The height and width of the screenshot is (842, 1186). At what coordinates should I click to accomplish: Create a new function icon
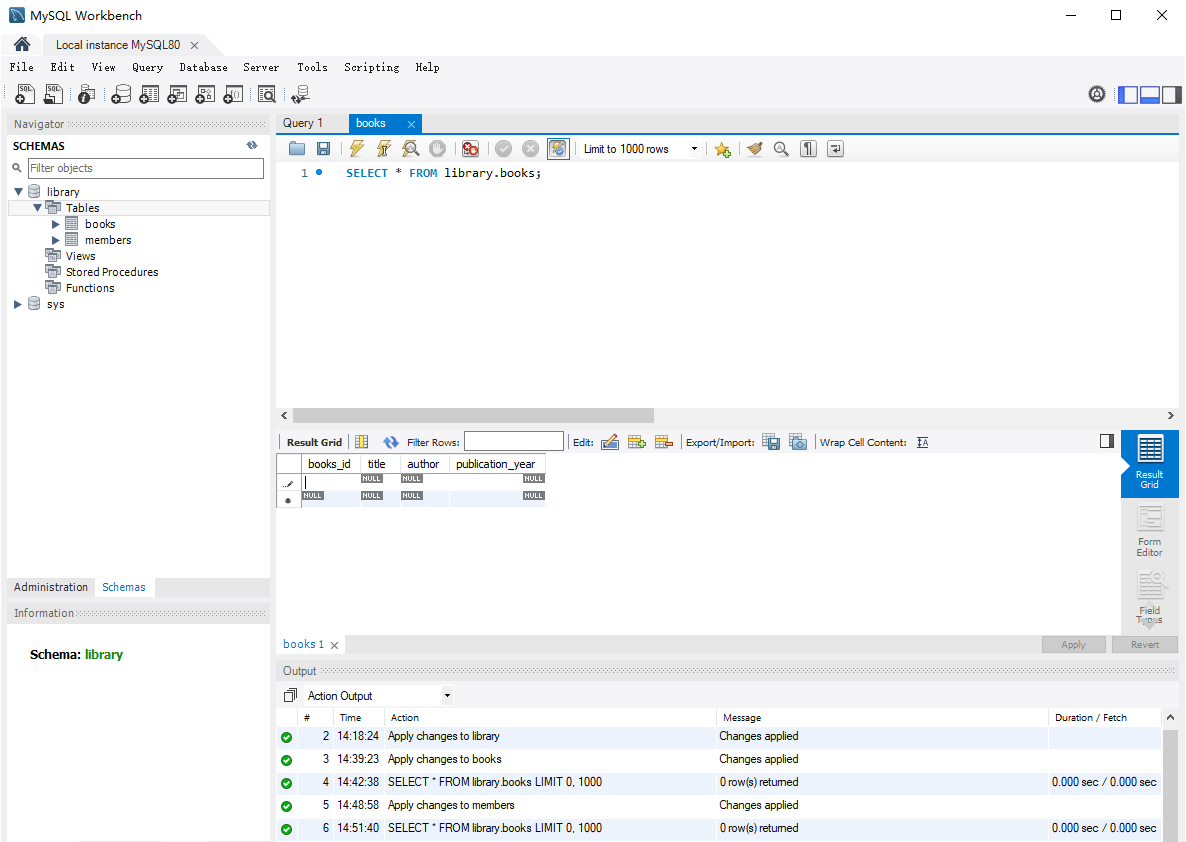click(233, 95)
